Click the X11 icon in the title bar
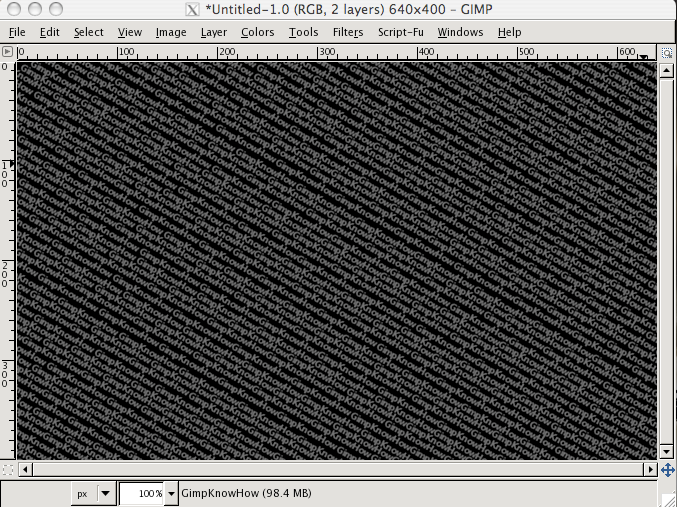Image resolution: width=677 pixels, height=507 pixels. (192, 9)
